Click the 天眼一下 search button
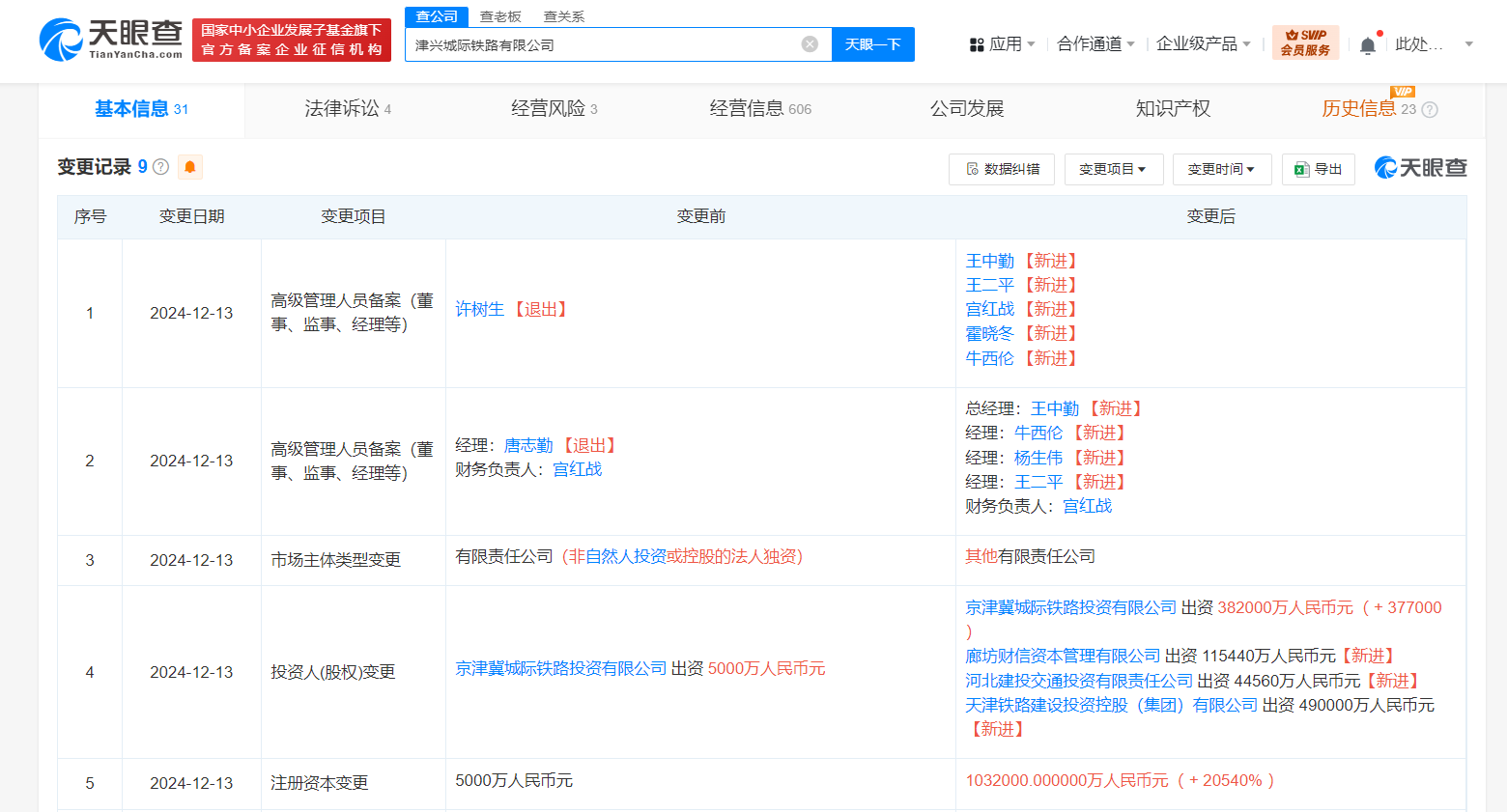Viewport: 1507px width, 812px height. coord(872,44)
